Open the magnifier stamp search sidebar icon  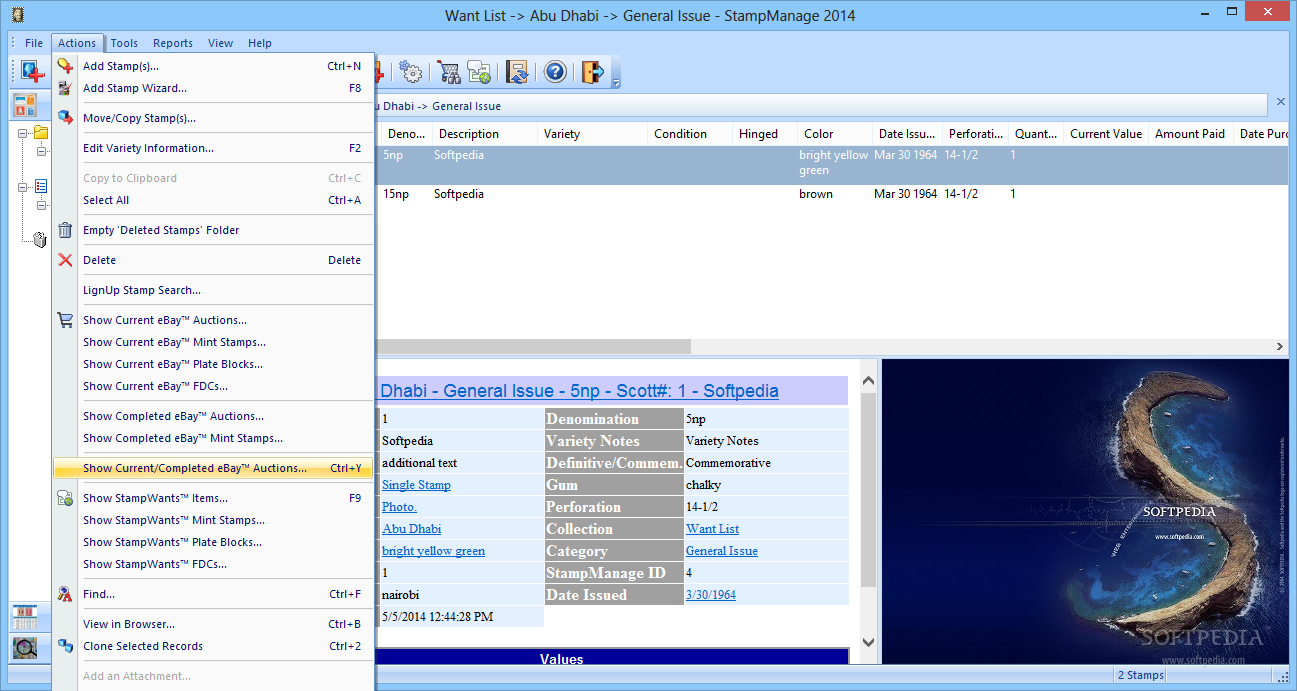25,648
